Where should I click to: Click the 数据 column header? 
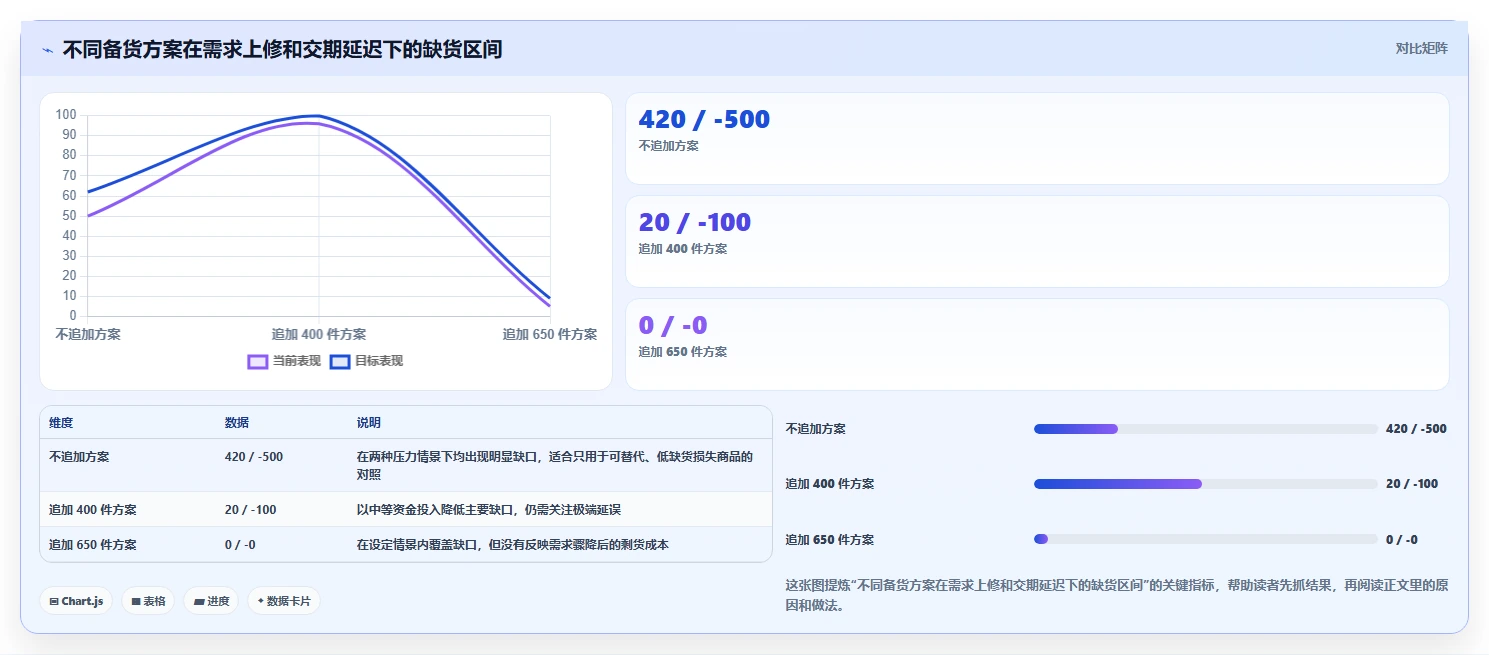pyautogui.click(x=237, y=423)
